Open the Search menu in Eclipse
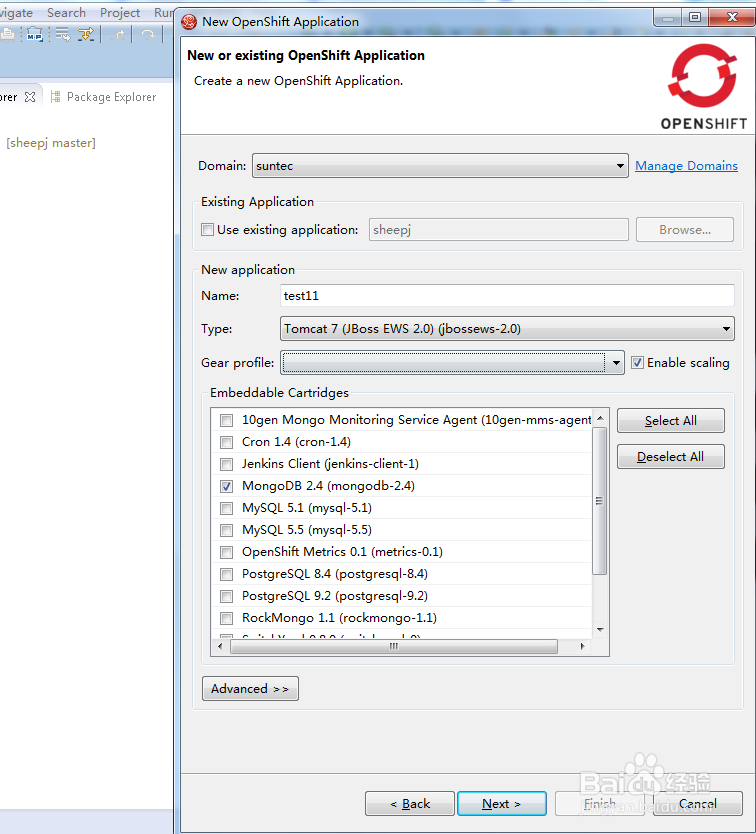 [66, 12]
